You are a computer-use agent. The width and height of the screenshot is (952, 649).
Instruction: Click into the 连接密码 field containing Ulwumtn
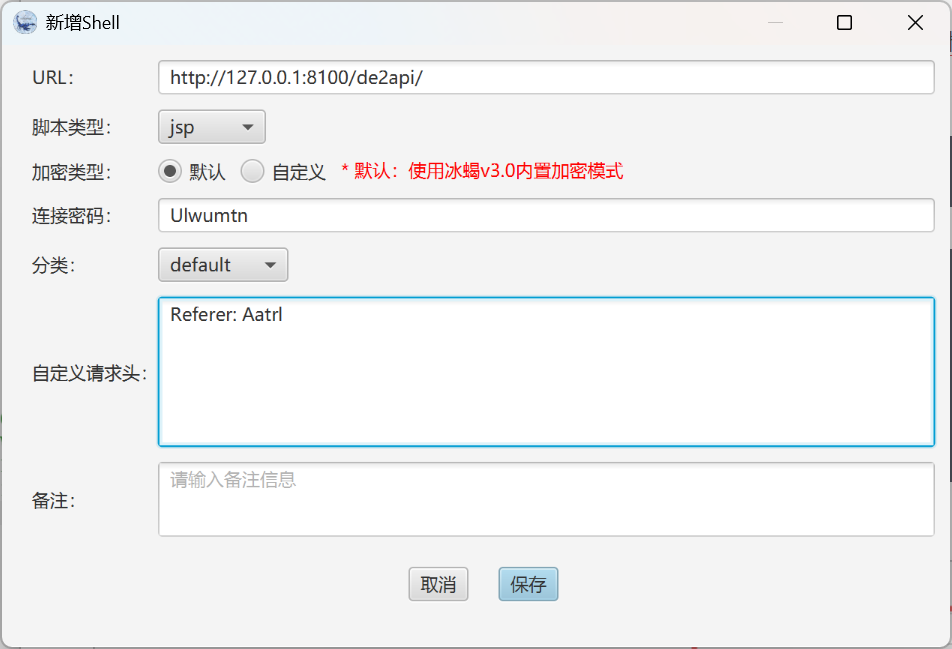(546, 216)
